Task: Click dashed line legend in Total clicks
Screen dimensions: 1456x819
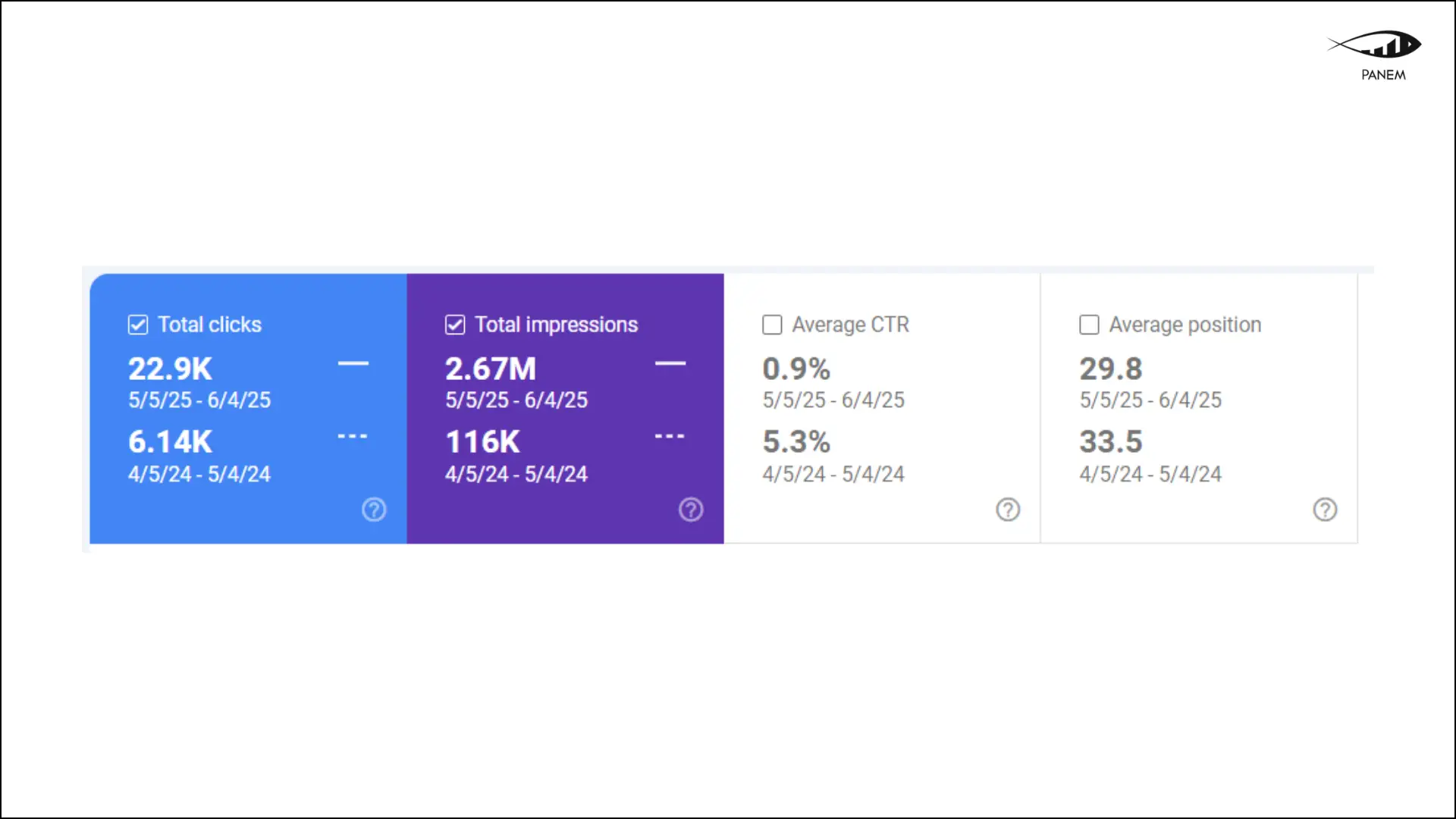Action: click(x=353, y=437)
